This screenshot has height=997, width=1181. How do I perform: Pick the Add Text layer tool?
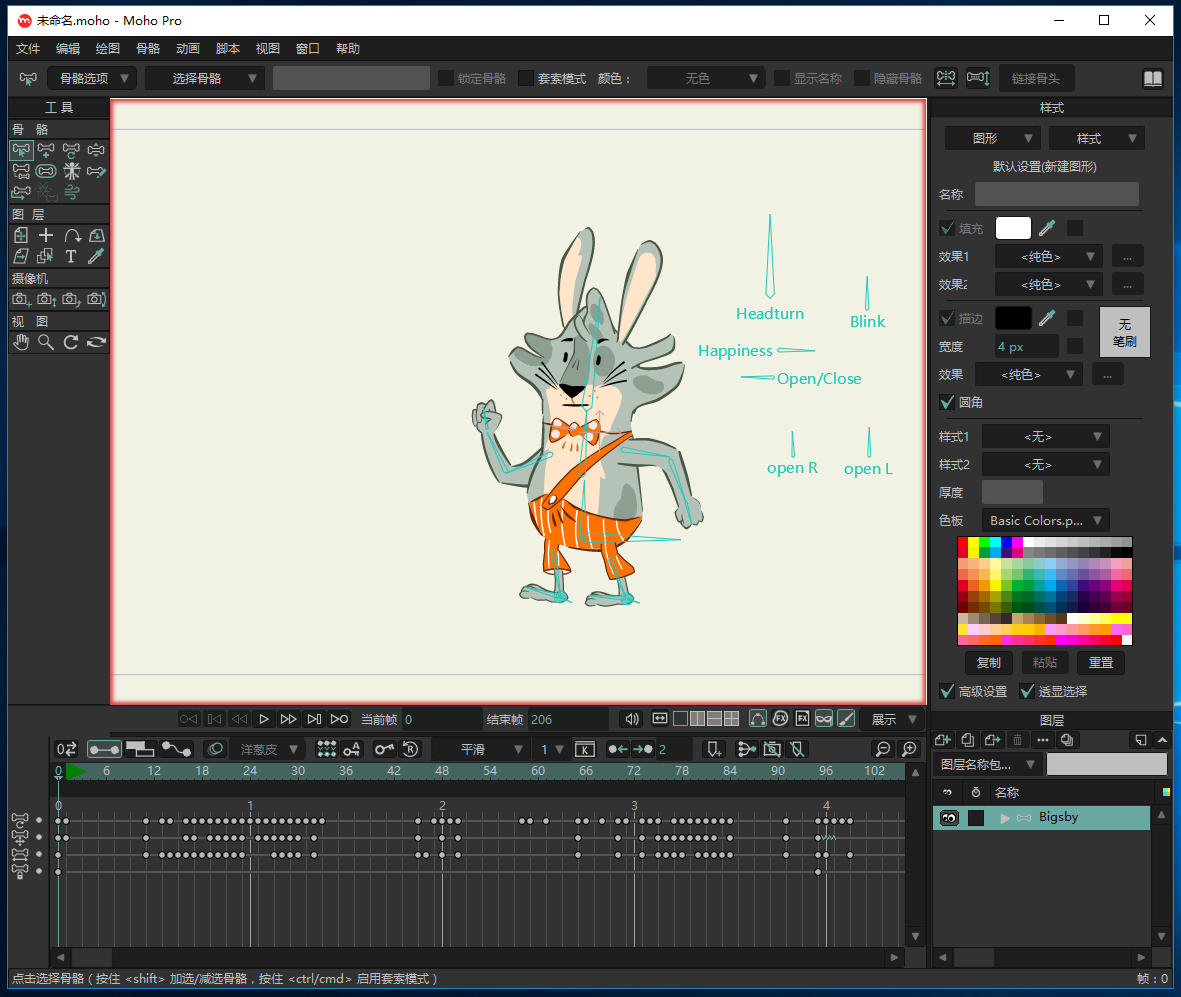71,257
